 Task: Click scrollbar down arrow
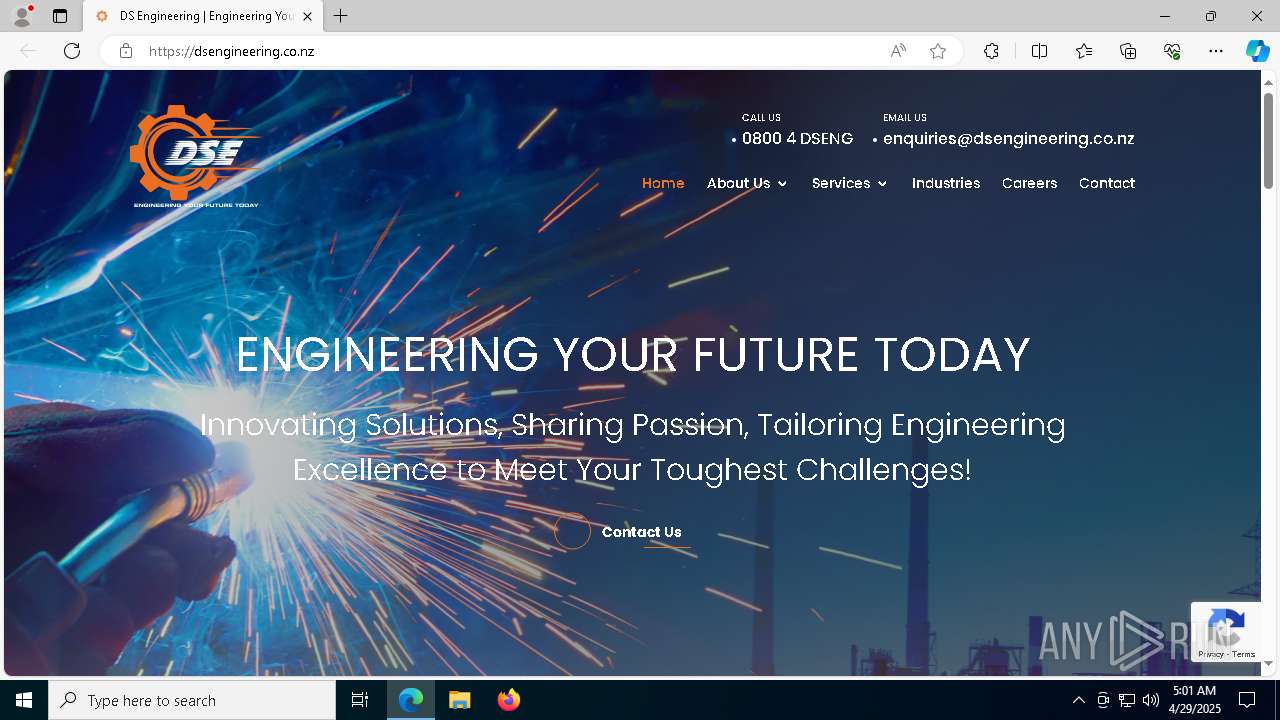coord(1268,663)
